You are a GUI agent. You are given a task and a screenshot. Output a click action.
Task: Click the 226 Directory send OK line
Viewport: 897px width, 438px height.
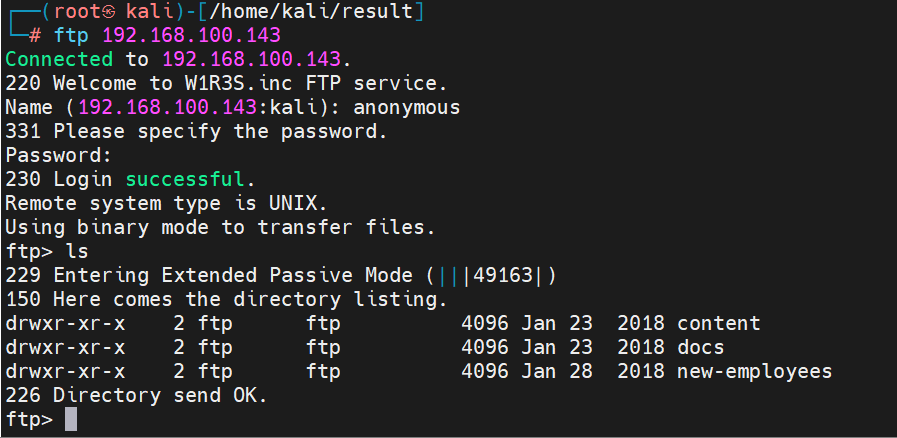(137, 395)
